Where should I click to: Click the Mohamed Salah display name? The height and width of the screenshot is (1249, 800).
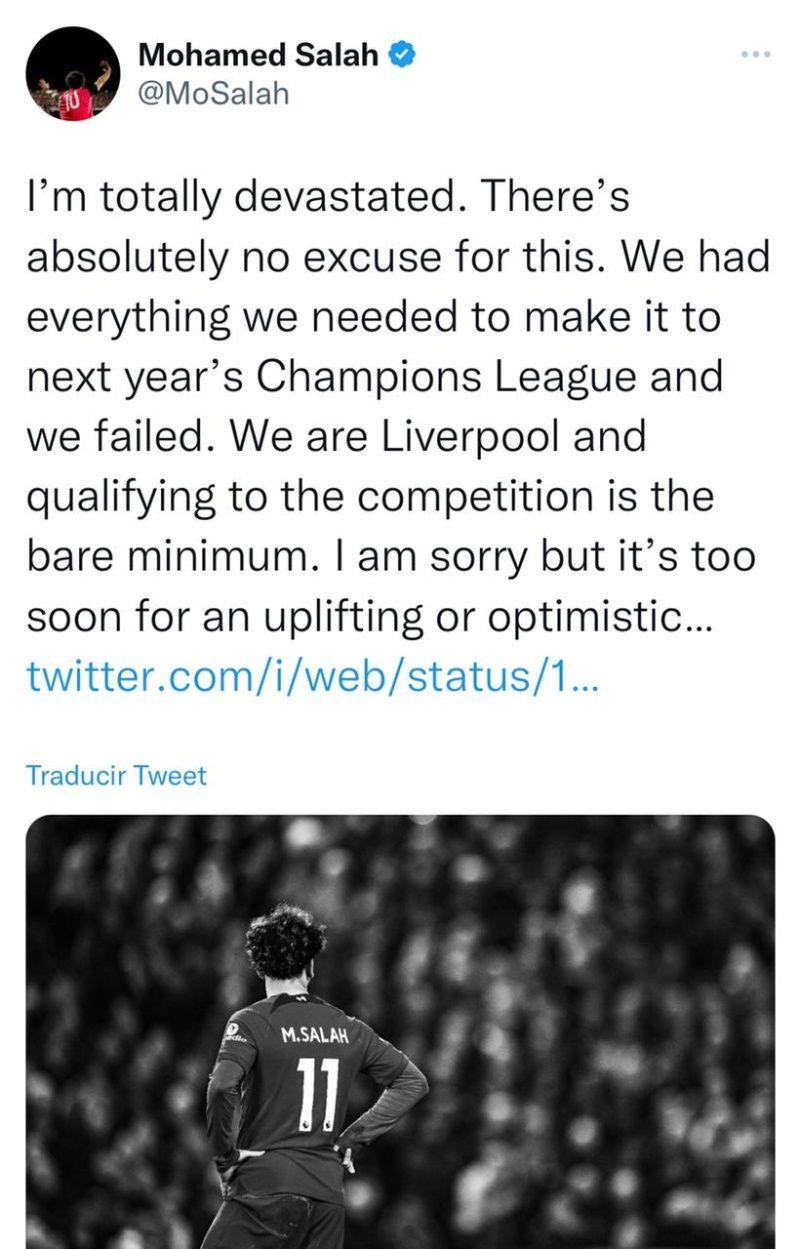coord(258,55)
